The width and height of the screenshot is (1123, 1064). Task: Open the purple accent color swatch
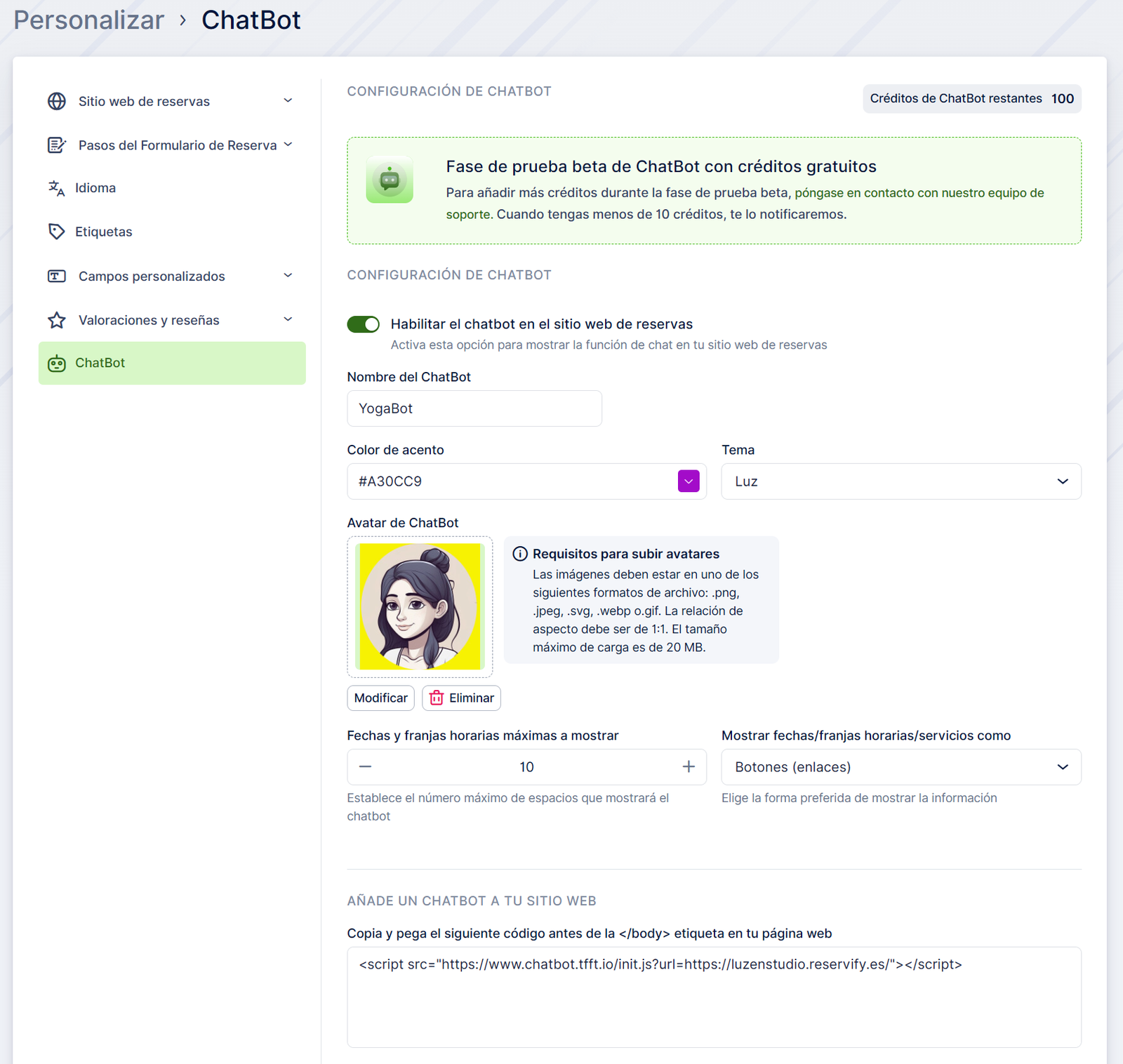click(689, 481)
